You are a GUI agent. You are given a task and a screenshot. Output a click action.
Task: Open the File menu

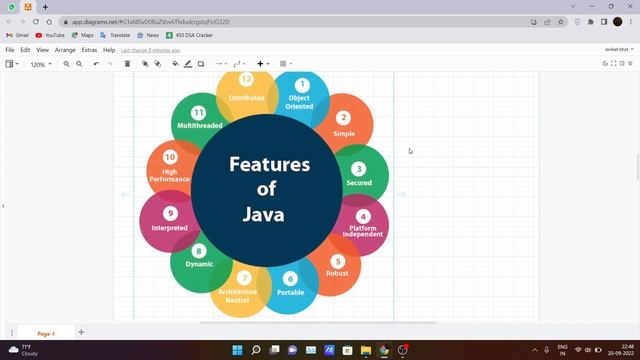click(x=10, y=50)
